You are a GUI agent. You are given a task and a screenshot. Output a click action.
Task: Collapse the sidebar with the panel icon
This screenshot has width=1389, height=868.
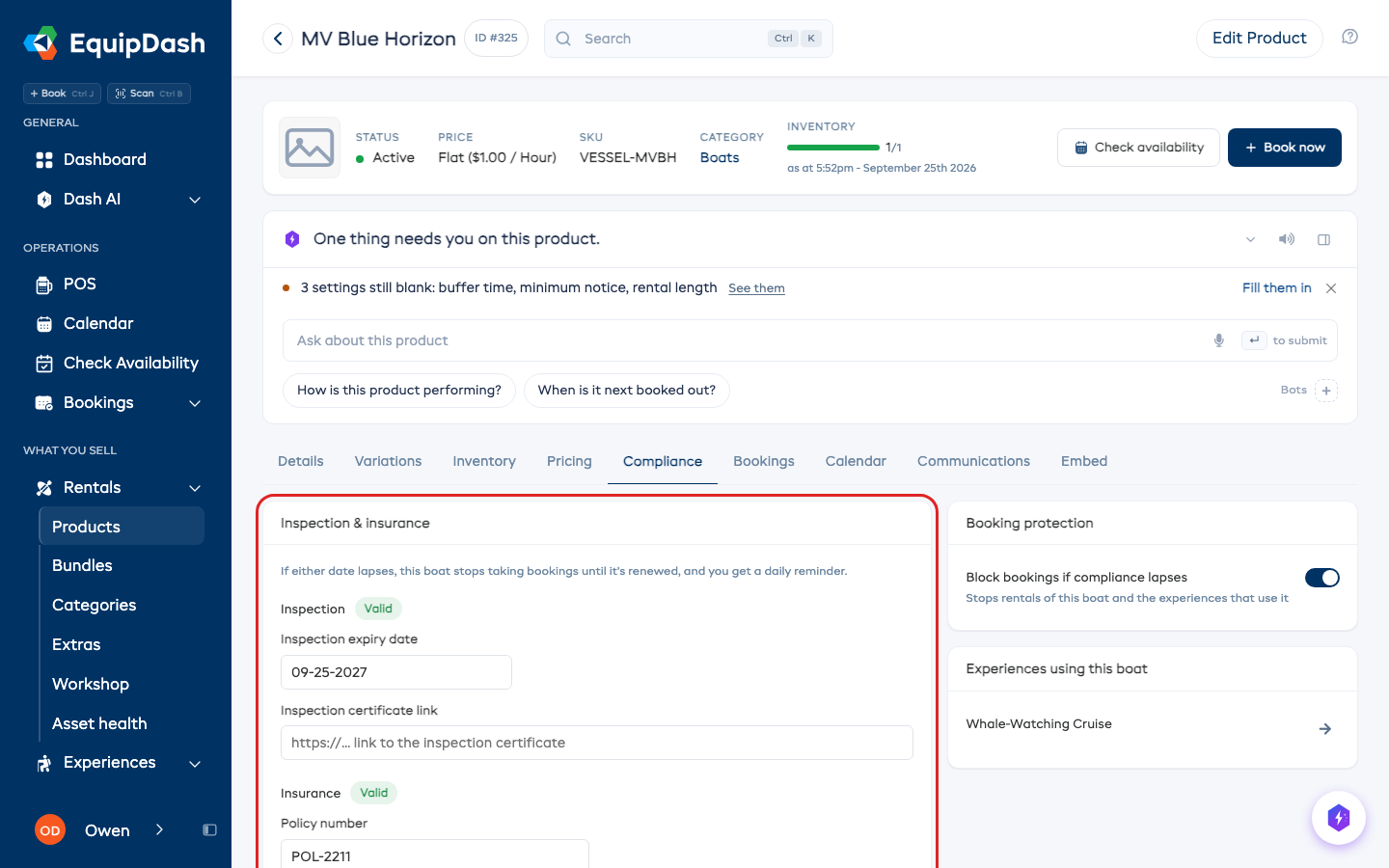click(x=209, y=830)
